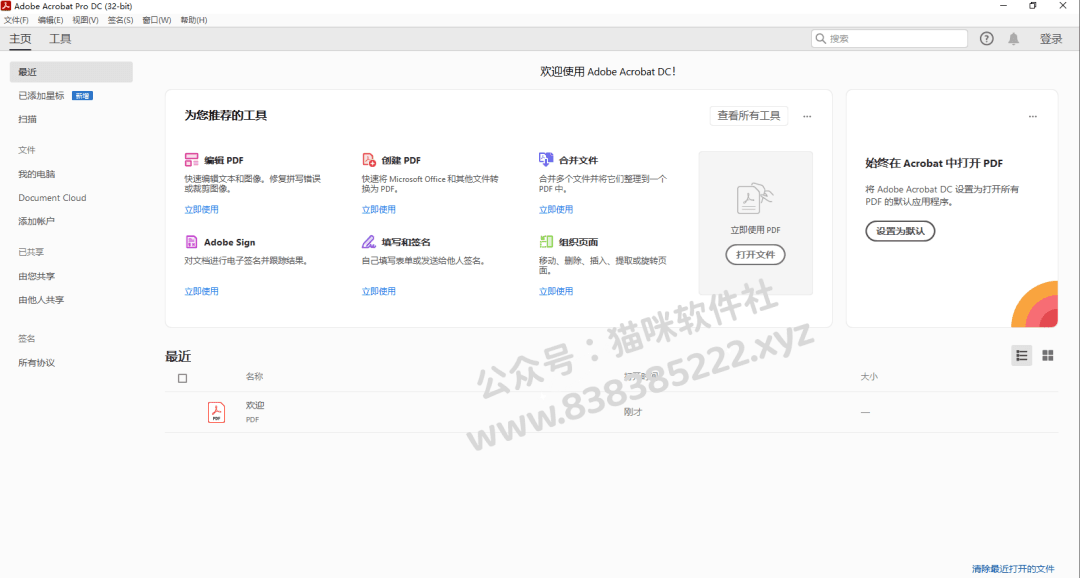Click the Adobe Sign tool icon
1080x578 pixels.
[x=191, y=242]
